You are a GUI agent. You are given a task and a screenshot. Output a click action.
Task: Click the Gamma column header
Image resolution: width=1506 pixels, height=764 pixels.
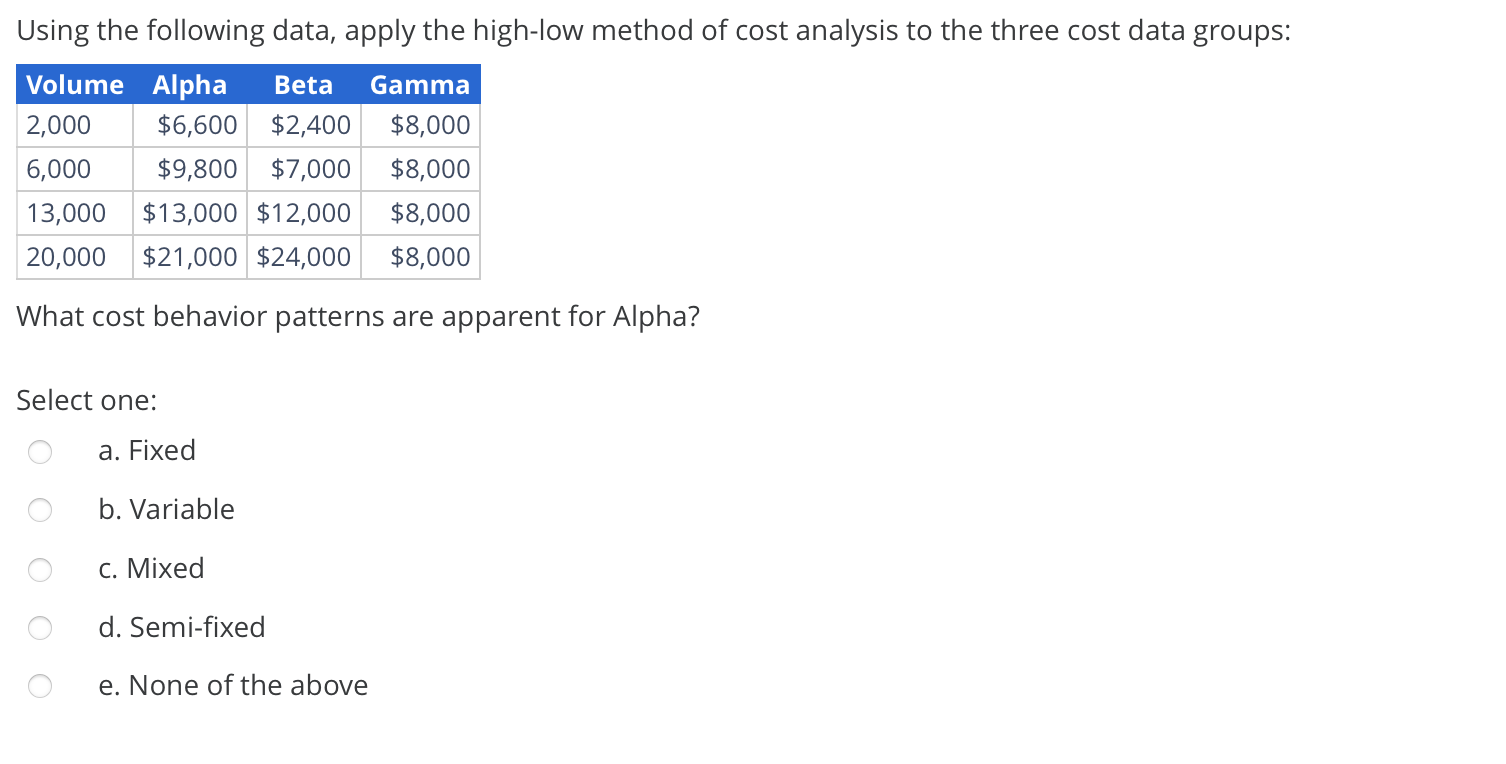pyautogui.click(x=419, y=85)
